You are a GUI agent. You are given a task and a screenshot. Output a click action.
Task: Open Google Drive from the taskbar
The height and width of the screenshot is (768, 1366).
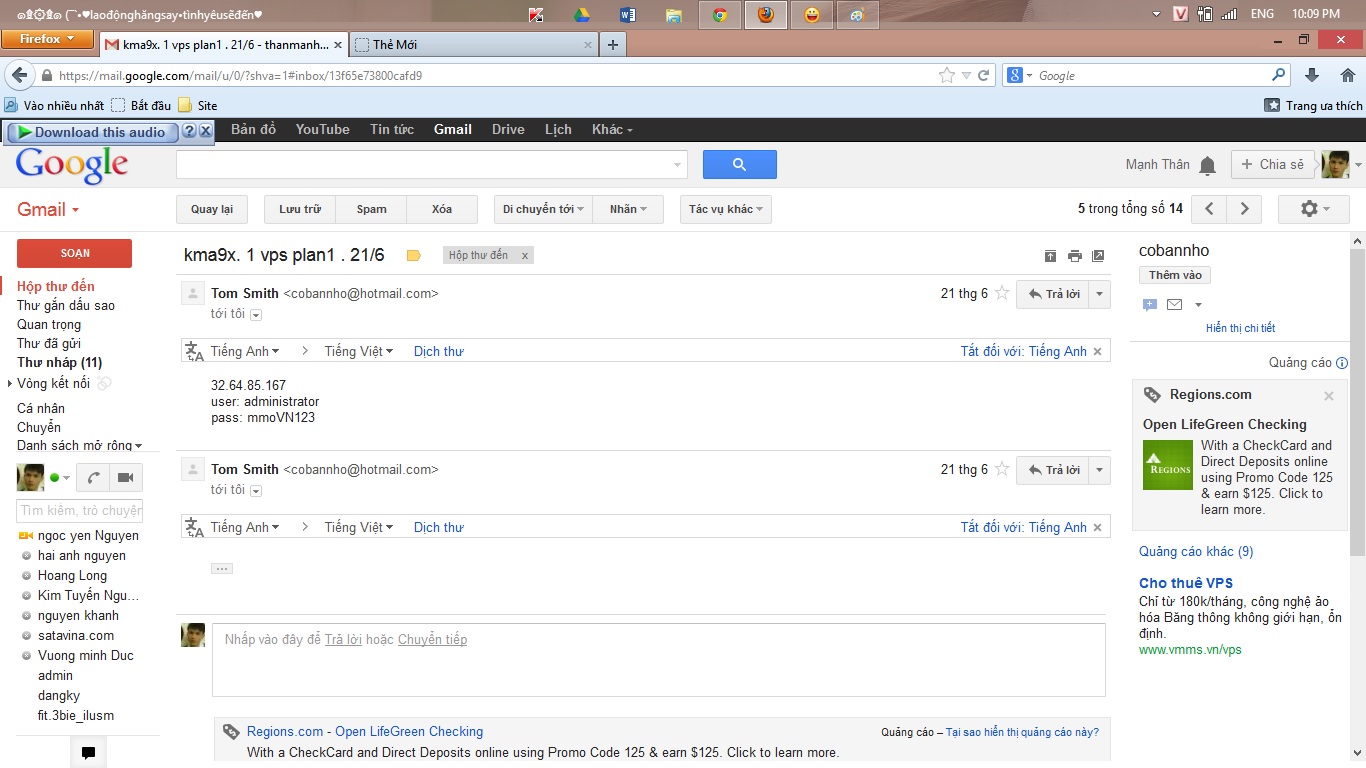coord(581,15)
